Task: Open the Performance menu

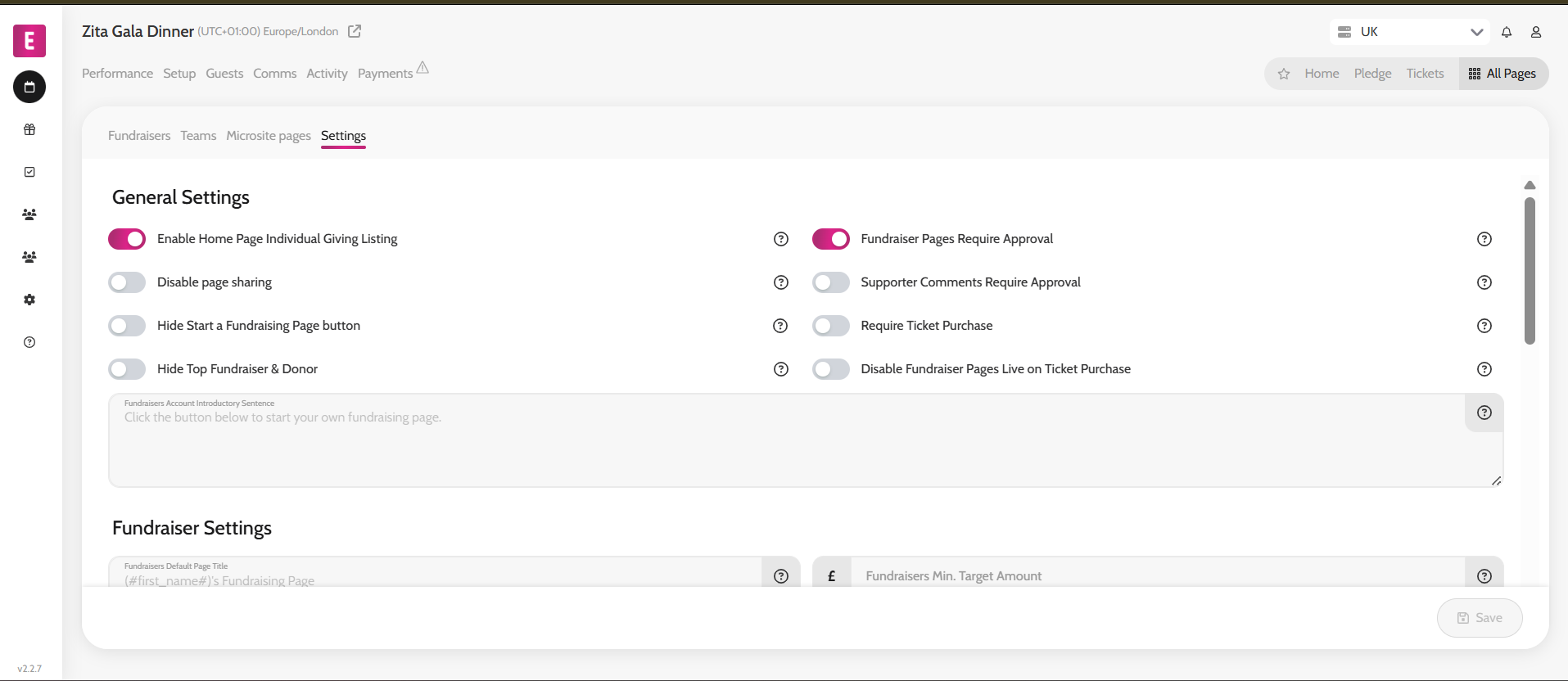Action: pos(117,74)
